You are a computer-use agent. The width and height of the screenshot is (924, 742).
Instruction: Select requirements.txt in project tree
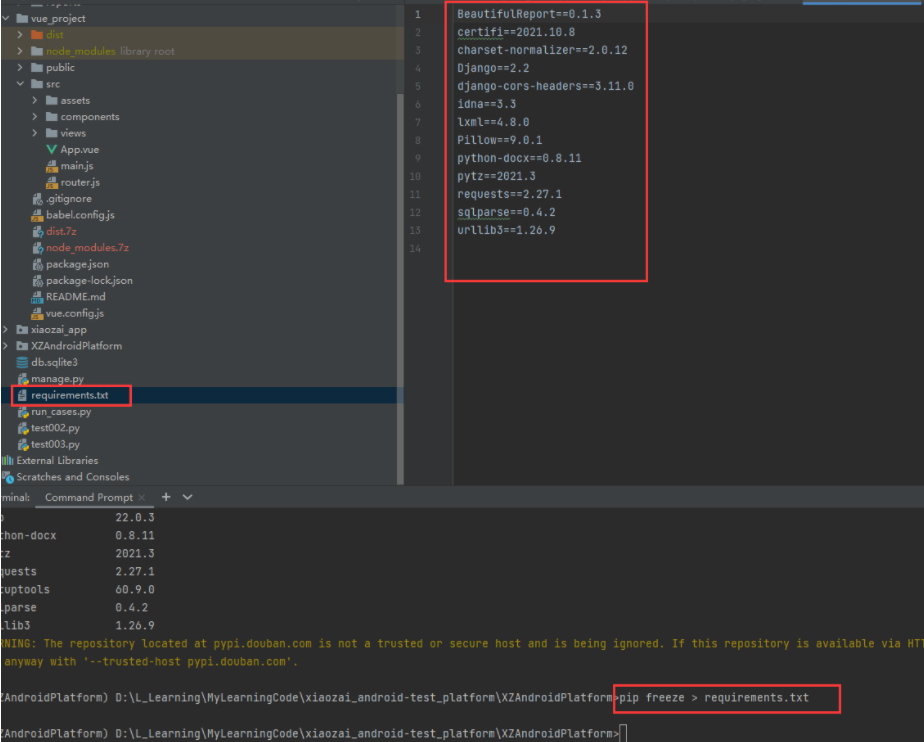click(x=70, y=395)
